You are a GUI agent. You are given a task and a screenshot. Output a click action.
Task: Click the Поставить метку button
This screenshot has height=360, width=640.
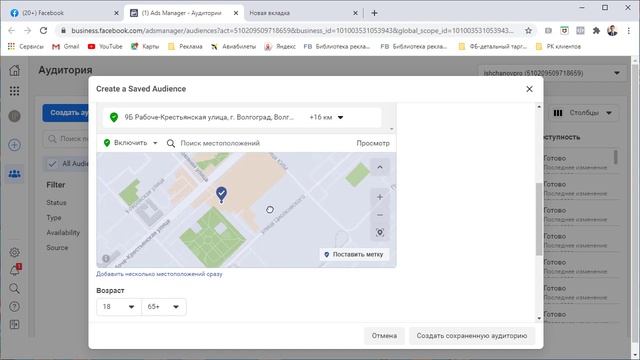tap(354, 254)
